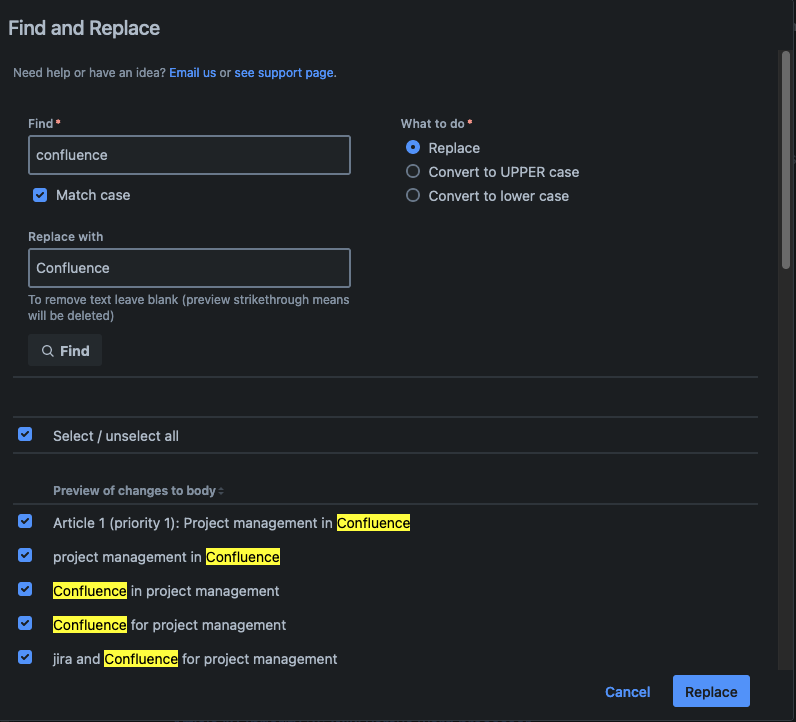
Task: Select the Replace radio option
Action: pos(413,147)
